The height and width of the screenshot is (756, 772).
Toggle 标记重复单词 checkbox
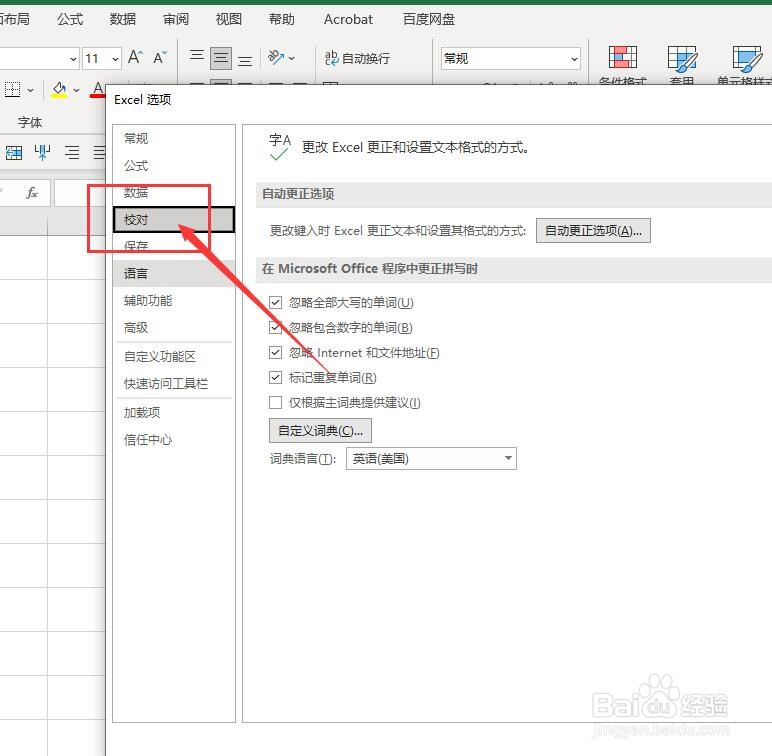coord(275,378)
